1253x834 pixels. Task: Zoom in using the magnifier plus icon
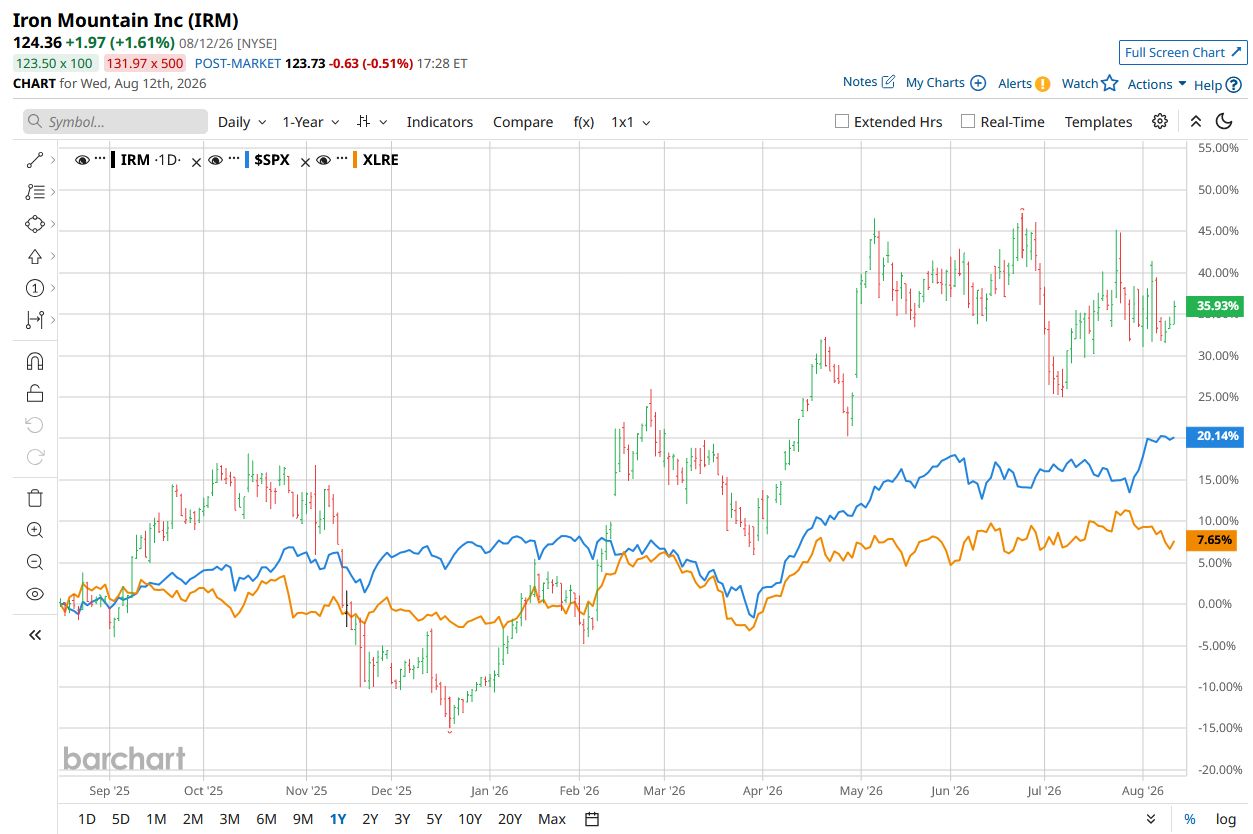35,530
